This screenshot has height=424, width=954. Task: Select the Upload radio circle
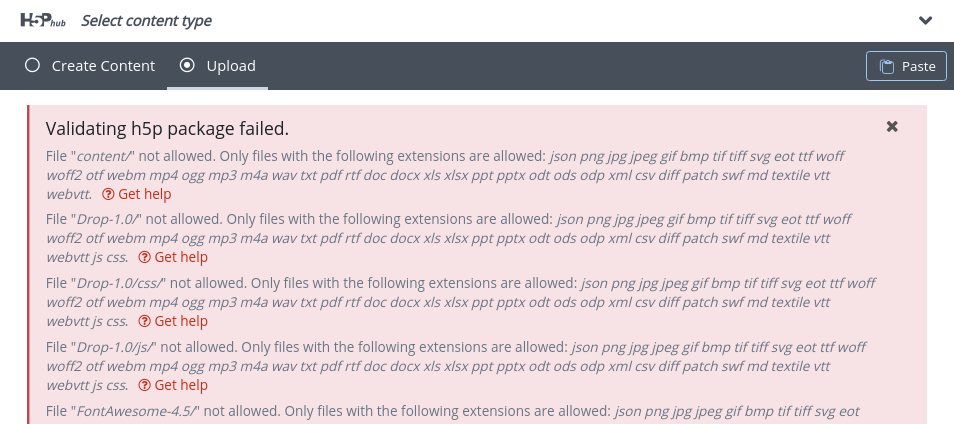click(x=187, y=65)
